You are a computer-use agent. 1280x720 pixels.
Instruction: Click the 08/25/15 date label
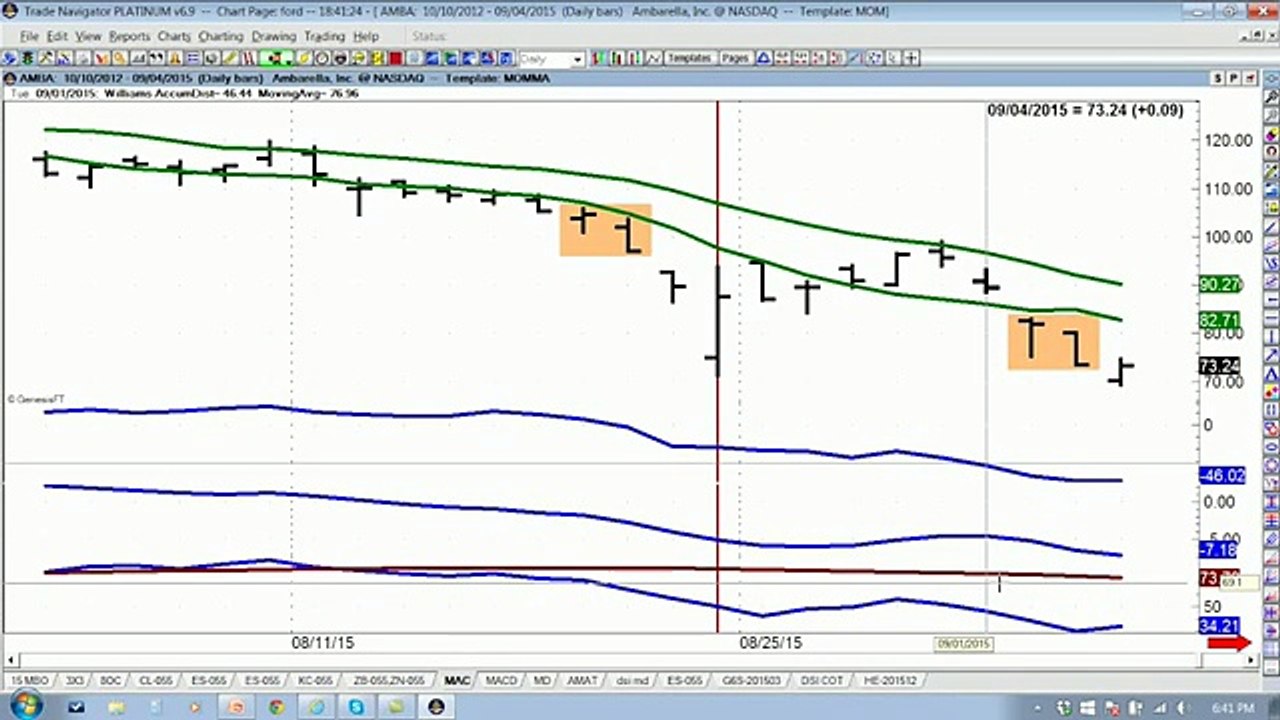[770, 643]
